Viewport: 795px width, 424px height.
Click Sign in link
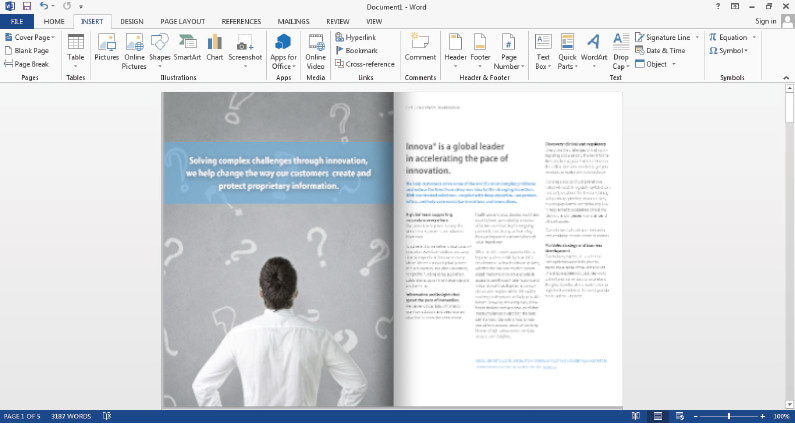pos(765,21)
